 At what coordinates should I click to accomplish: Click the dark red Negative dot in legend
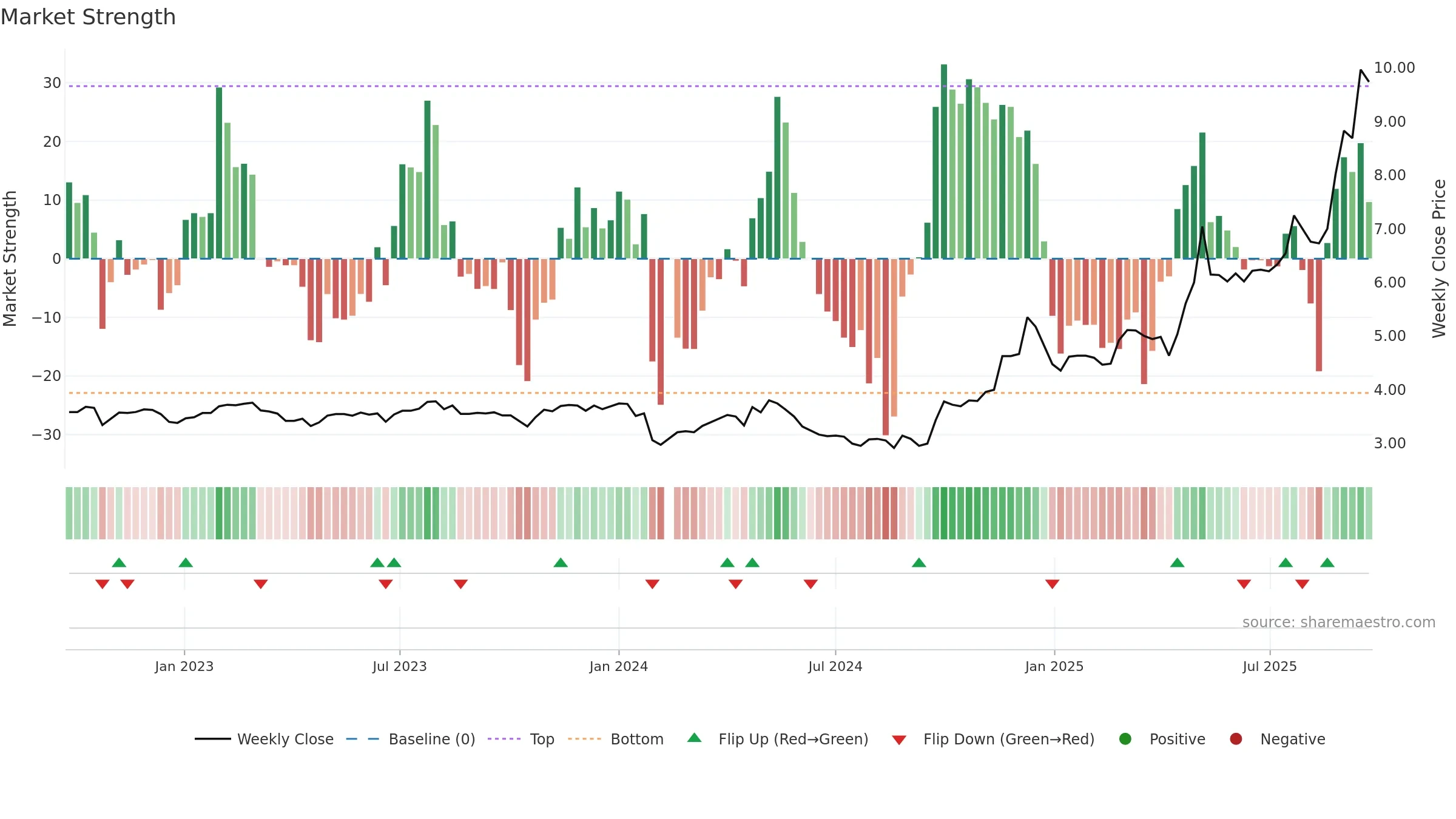(1236, 739)
